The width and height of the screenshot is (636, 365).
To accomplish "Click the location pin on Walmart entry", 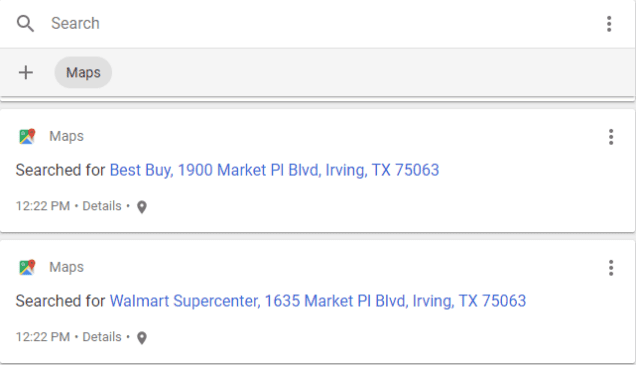I will pos(142,338).
